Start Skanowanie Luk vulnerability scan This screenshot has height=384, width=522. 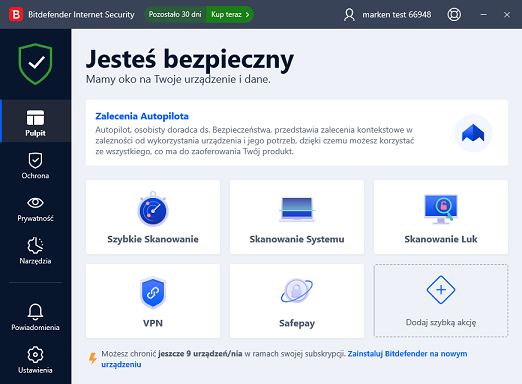click(x=441, y=217)
